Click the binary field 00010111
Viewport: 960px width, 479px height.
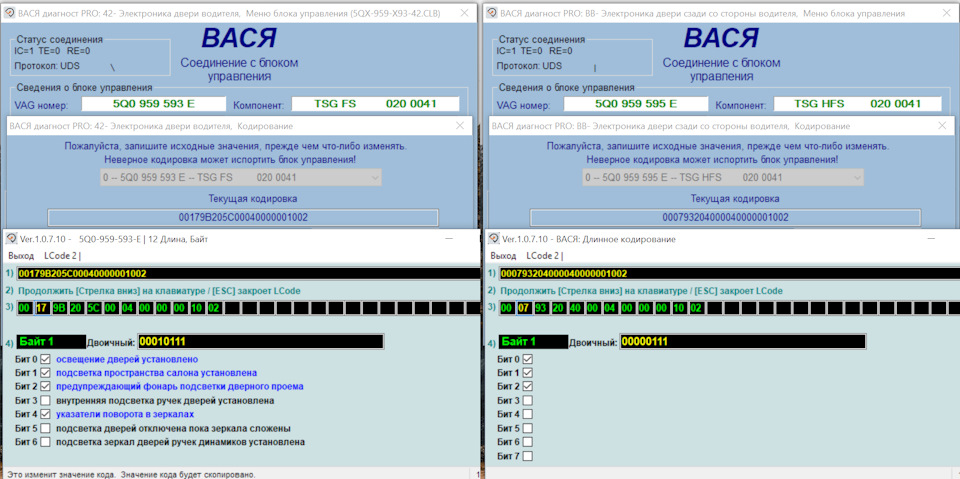[261, 342]
